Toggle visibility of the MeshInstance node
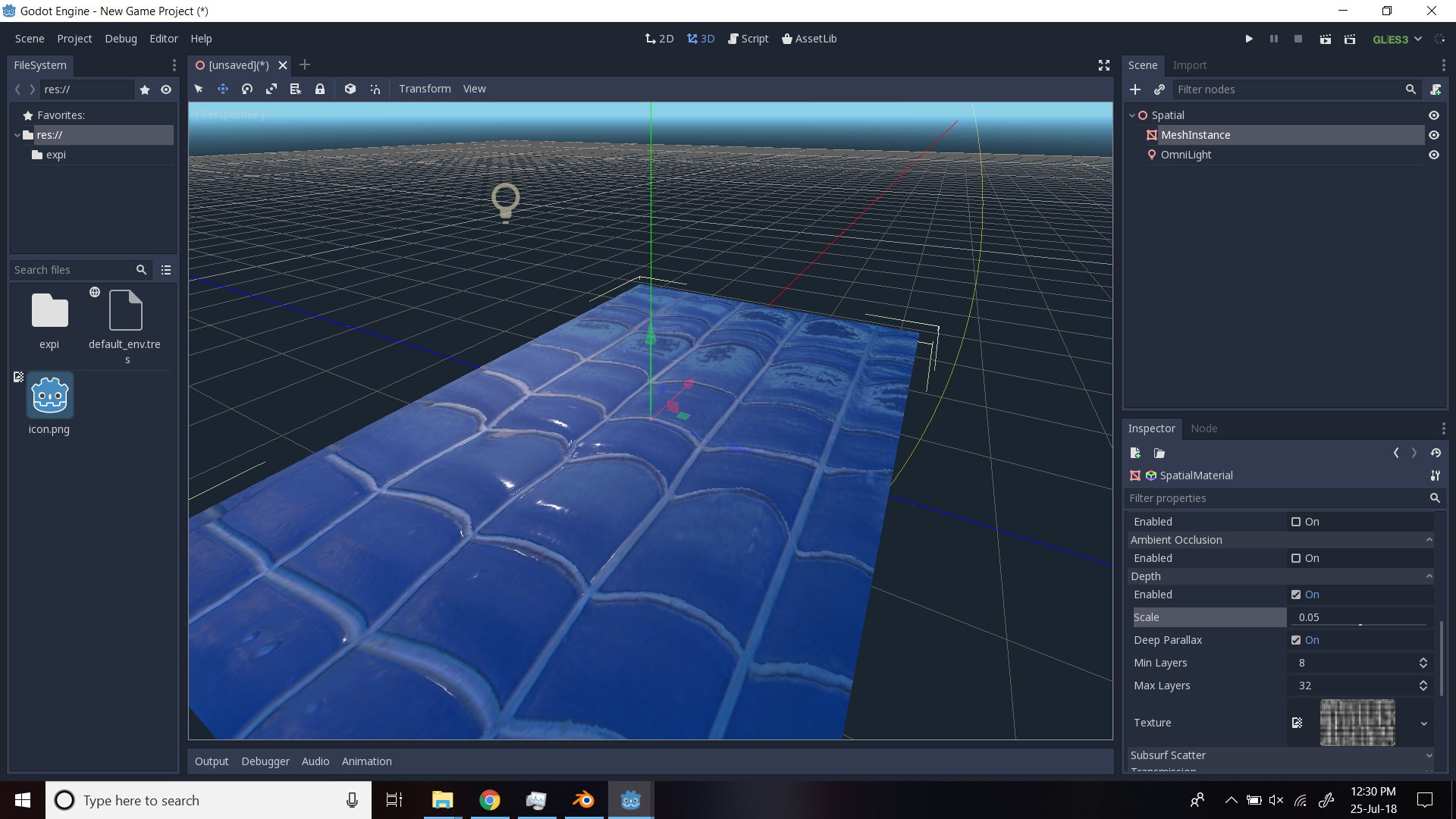 (x=1434, y=135)
